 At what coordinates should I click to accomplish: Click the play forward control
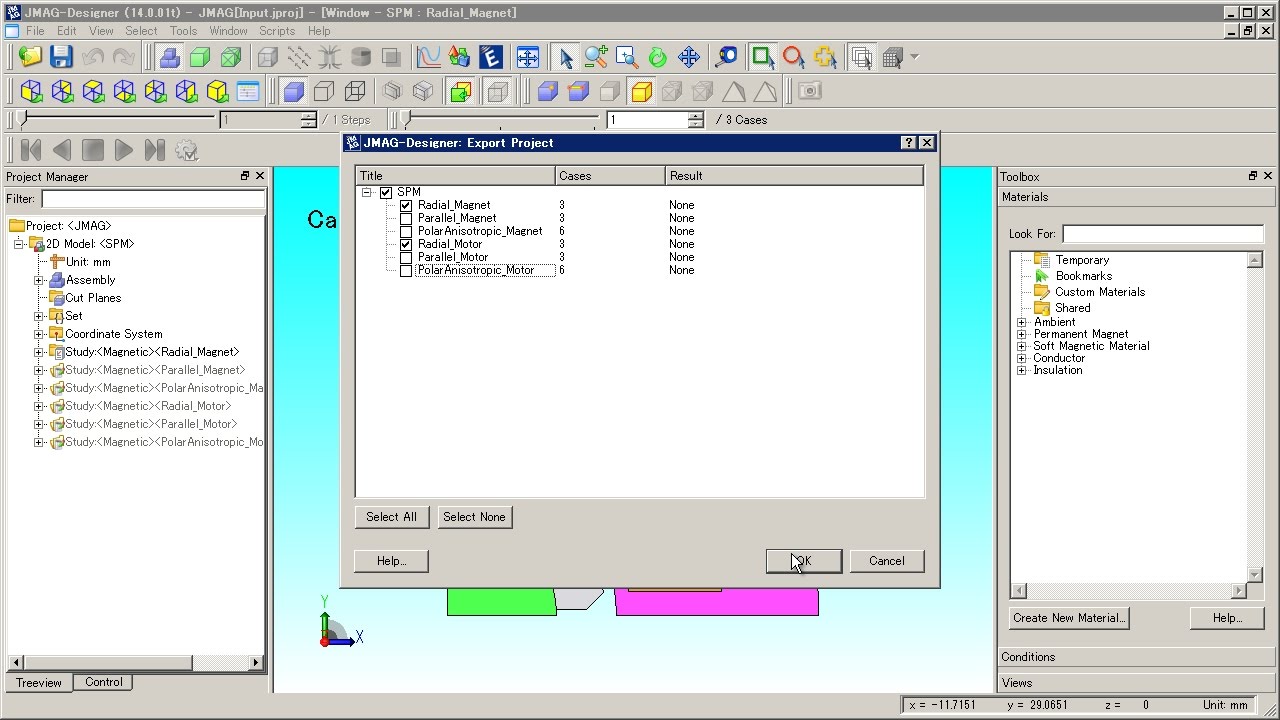(x=124, y=150)
